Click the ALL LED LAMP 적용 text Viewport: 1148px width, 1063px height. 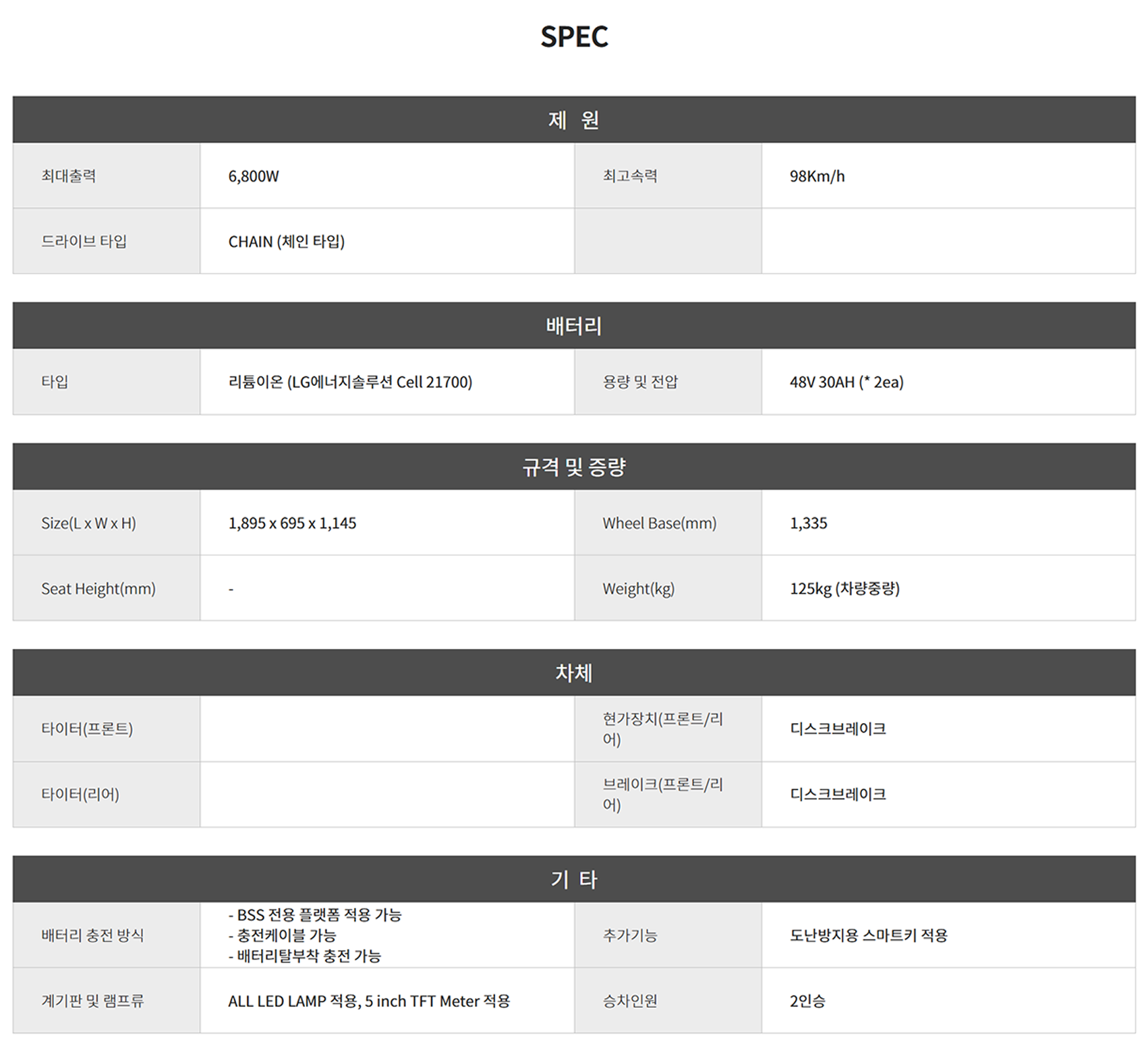369,1001
